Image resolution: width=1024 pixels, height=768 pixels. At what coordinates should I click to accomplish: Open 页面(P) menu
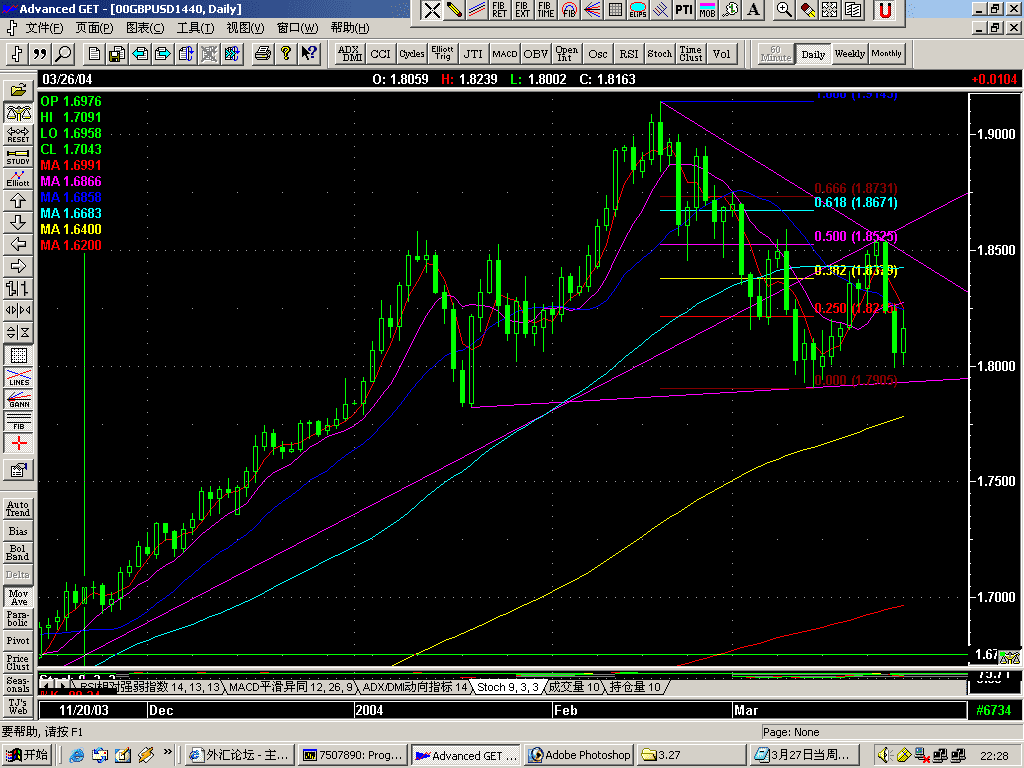(94, 28)
